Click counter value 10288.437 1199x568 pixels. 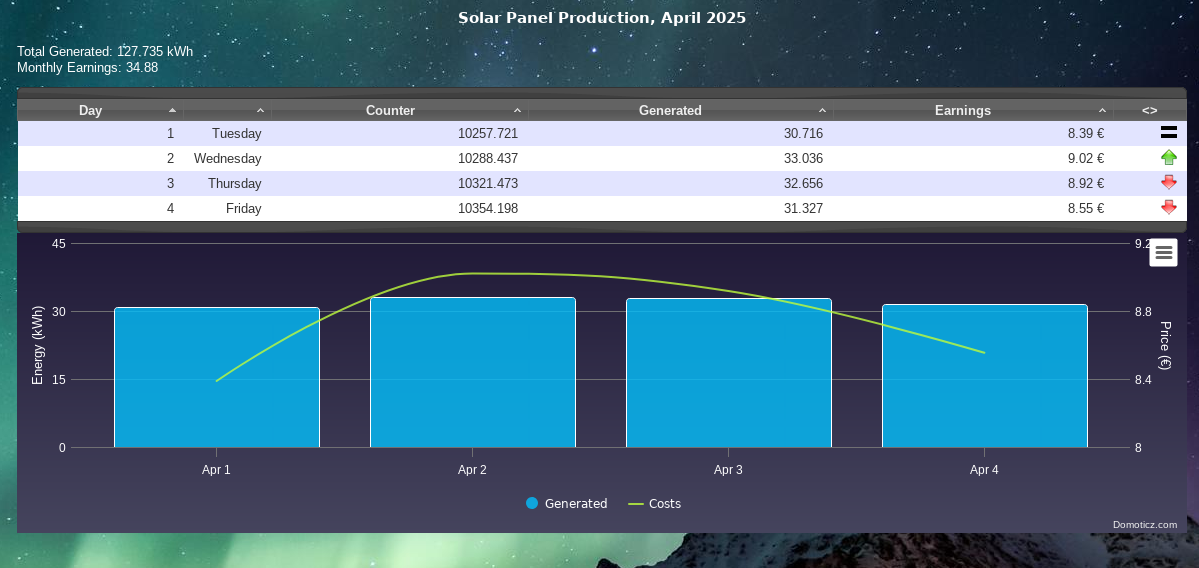(488, 158)
